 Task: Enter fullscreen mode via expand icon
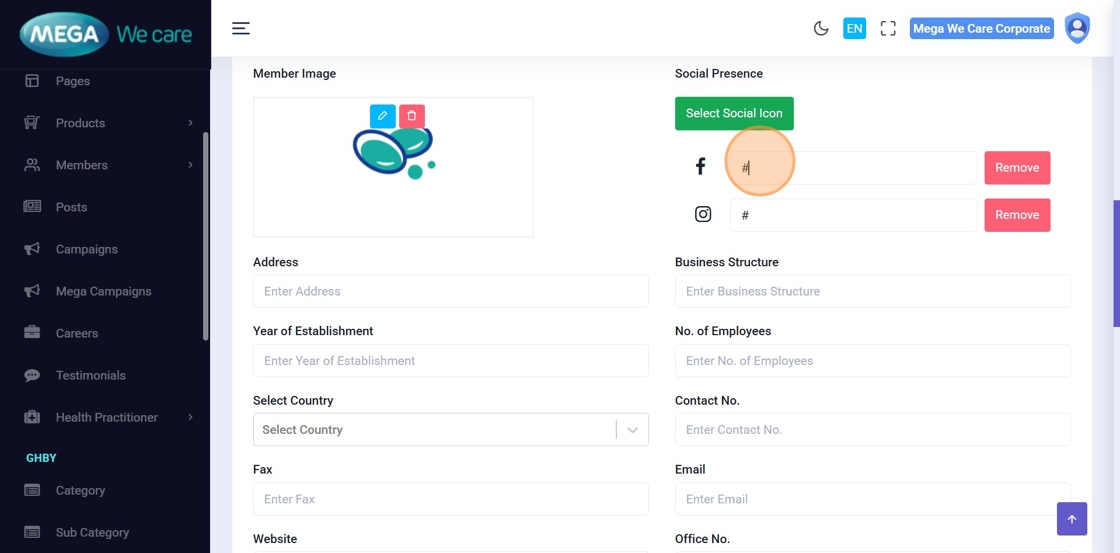(888, 29)
